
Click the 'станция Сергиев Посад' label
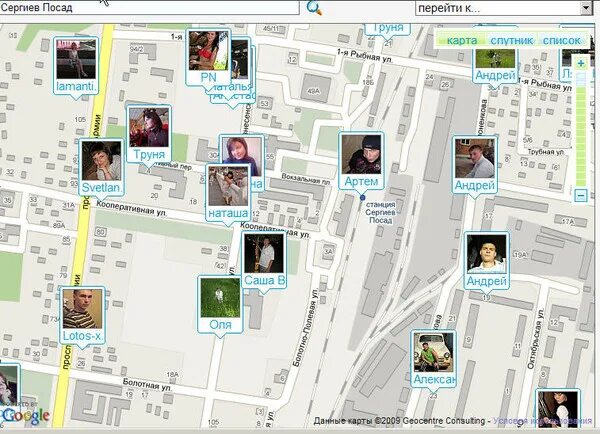click(380, 212)
